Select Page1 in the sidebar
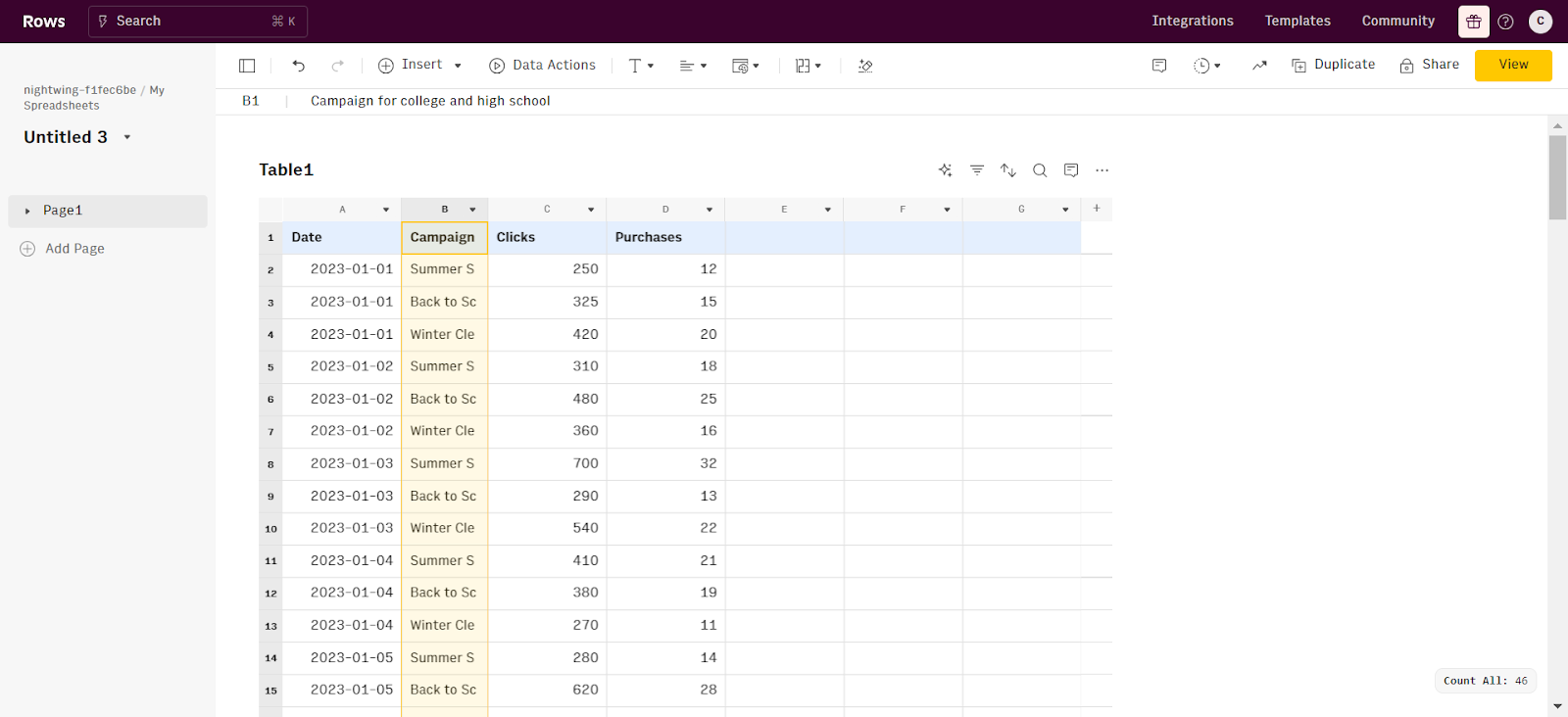 pos(108,211)
